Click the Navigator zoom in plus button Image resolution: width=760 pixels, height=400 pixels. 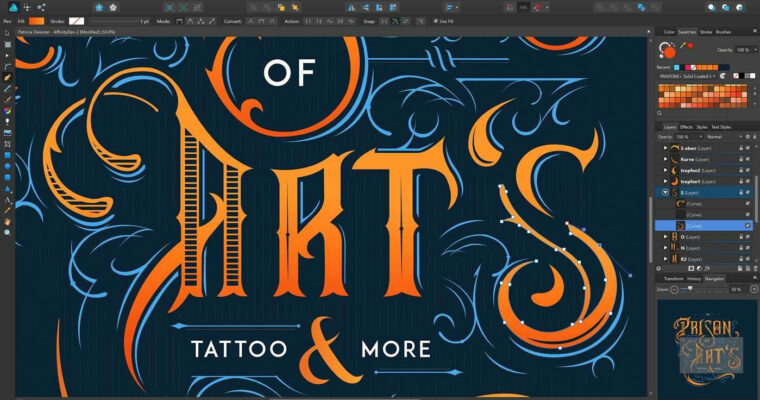coord(754,289)
